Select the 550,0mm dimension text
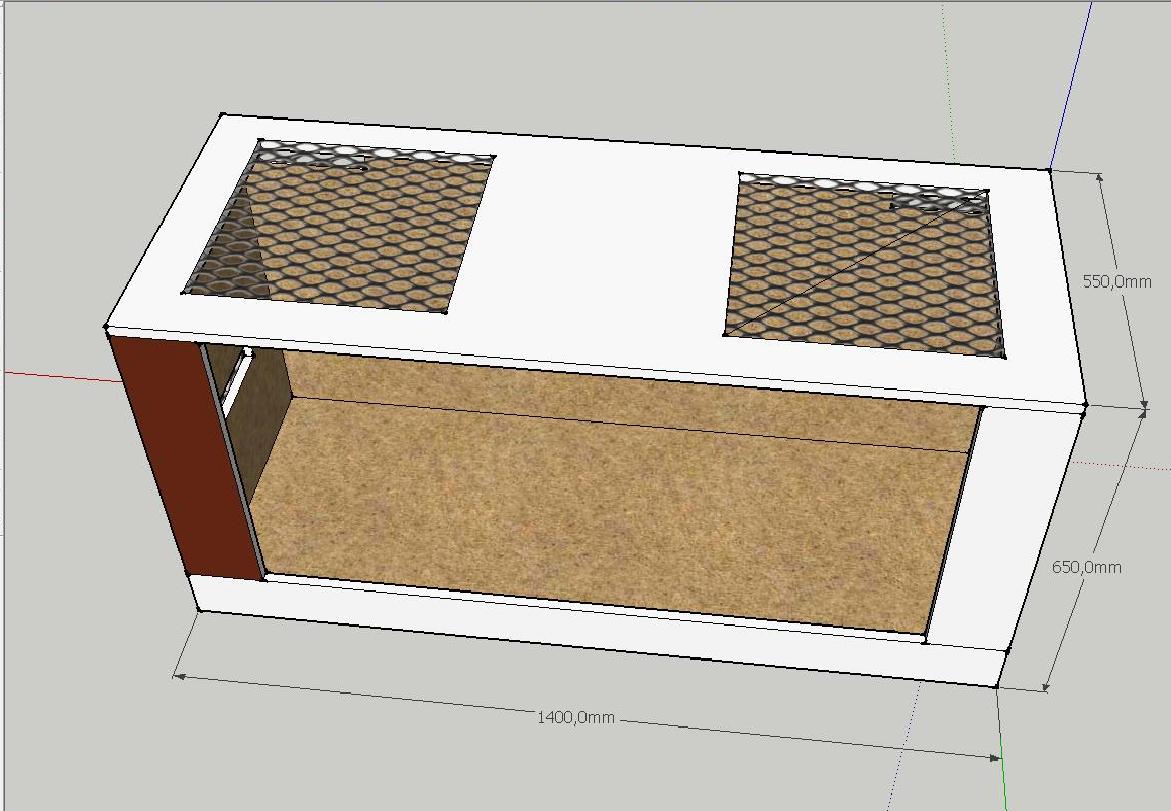The image size is (1171, 811). click(1117, 282)
